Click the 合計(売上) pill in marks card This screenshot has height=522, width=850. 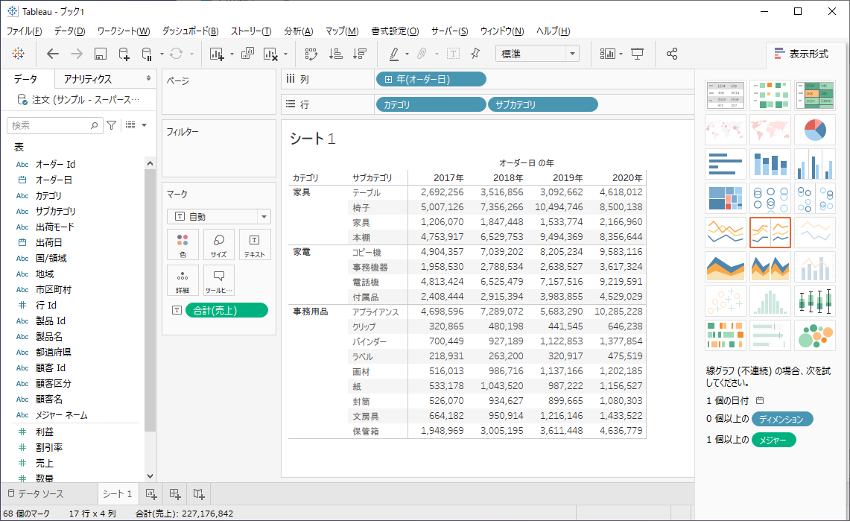pos(226,310)
